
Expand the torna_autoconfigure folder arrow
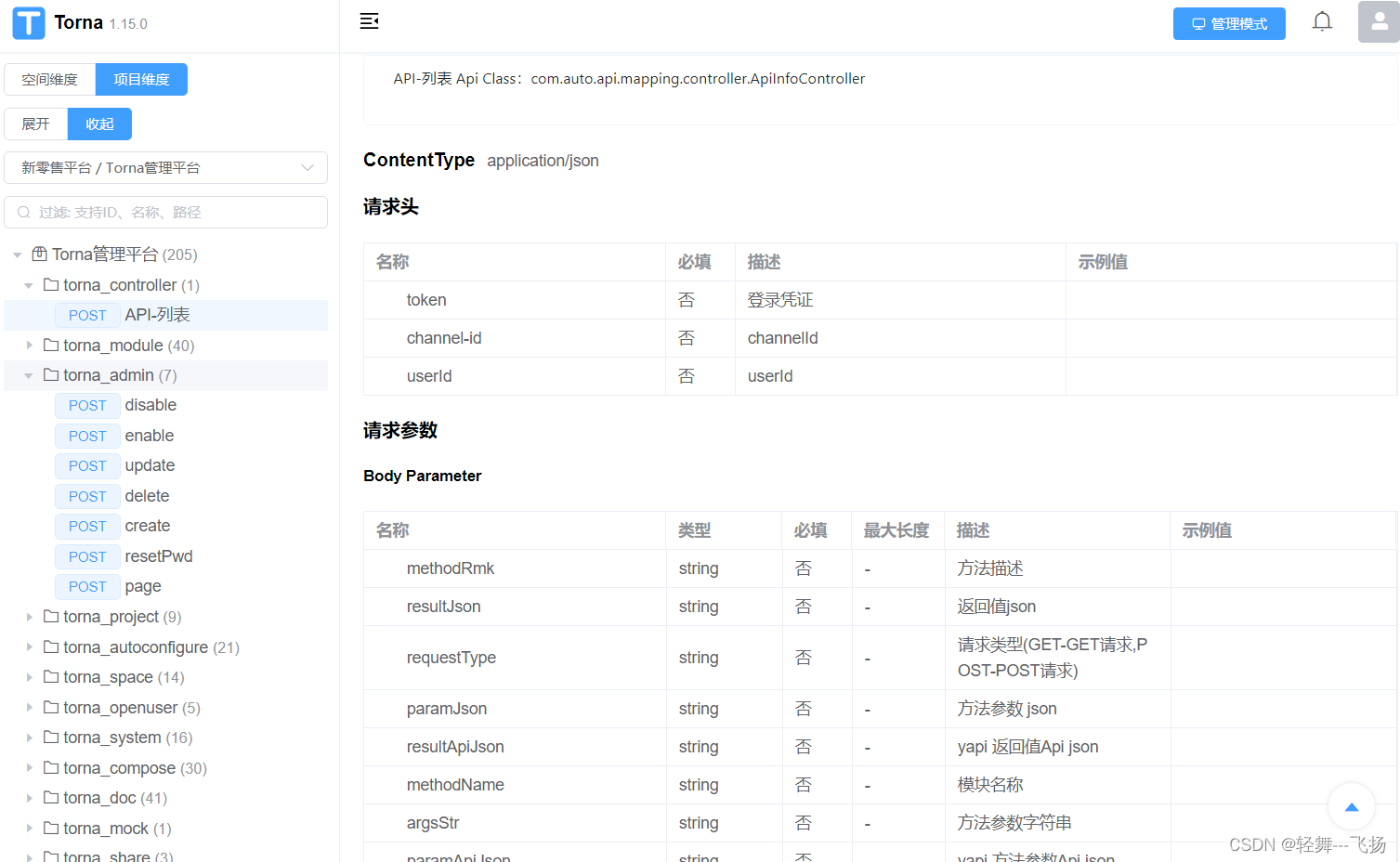click(x=29, y=647)
